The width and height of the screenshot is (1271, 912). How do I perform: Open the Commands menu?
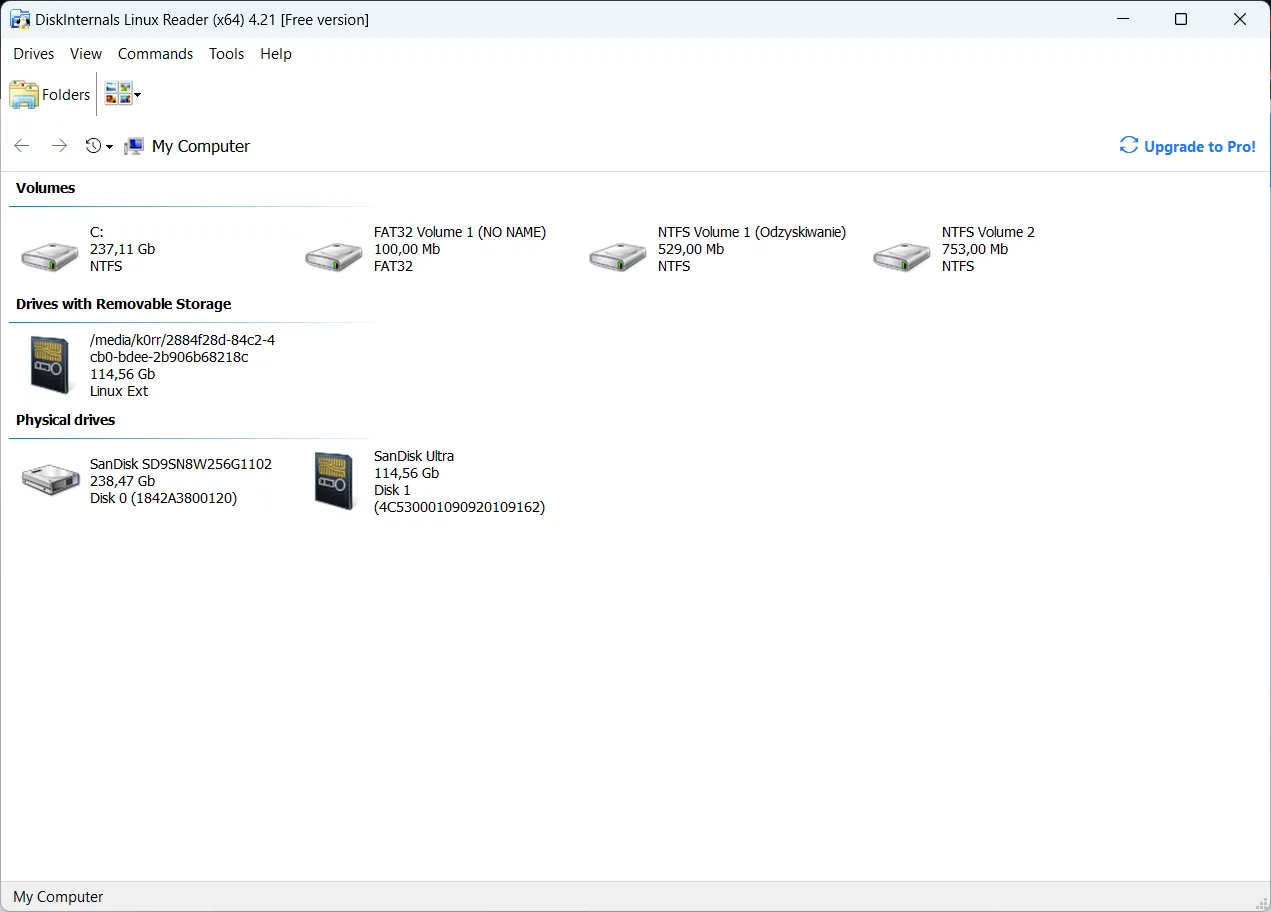[155, 54]
